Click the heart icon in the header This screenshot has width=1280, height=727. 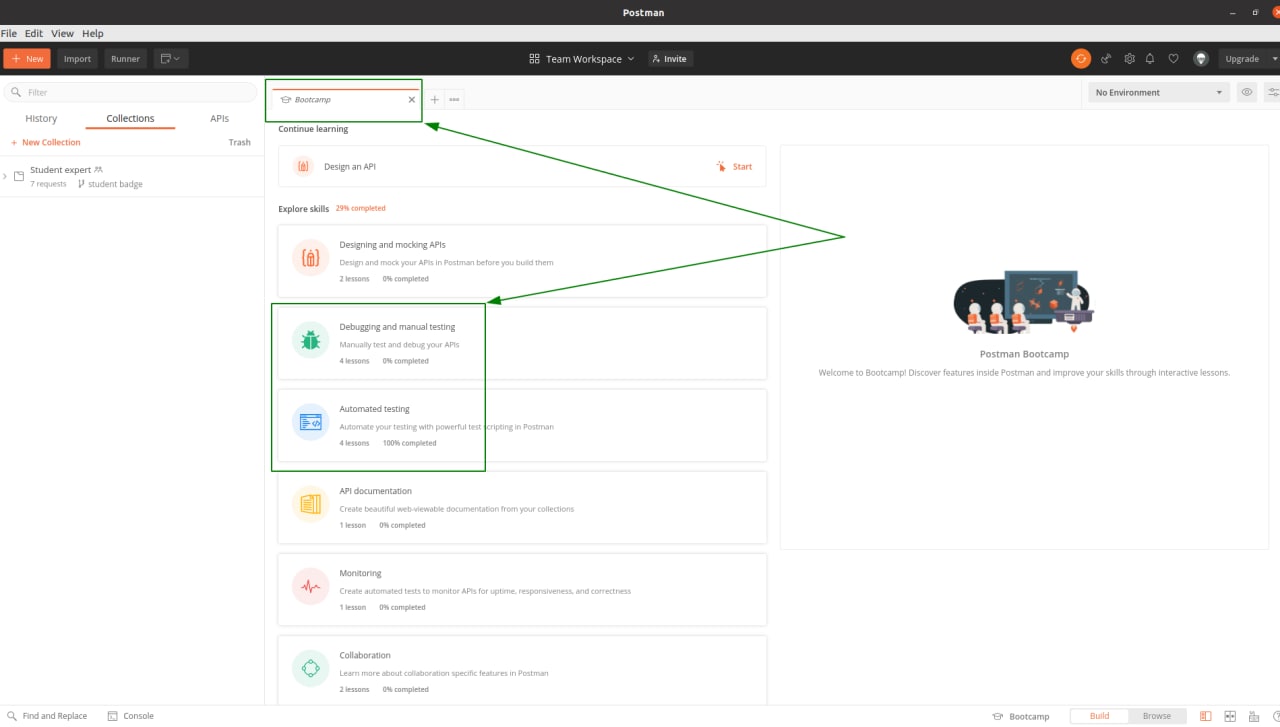click(1174, 59)
